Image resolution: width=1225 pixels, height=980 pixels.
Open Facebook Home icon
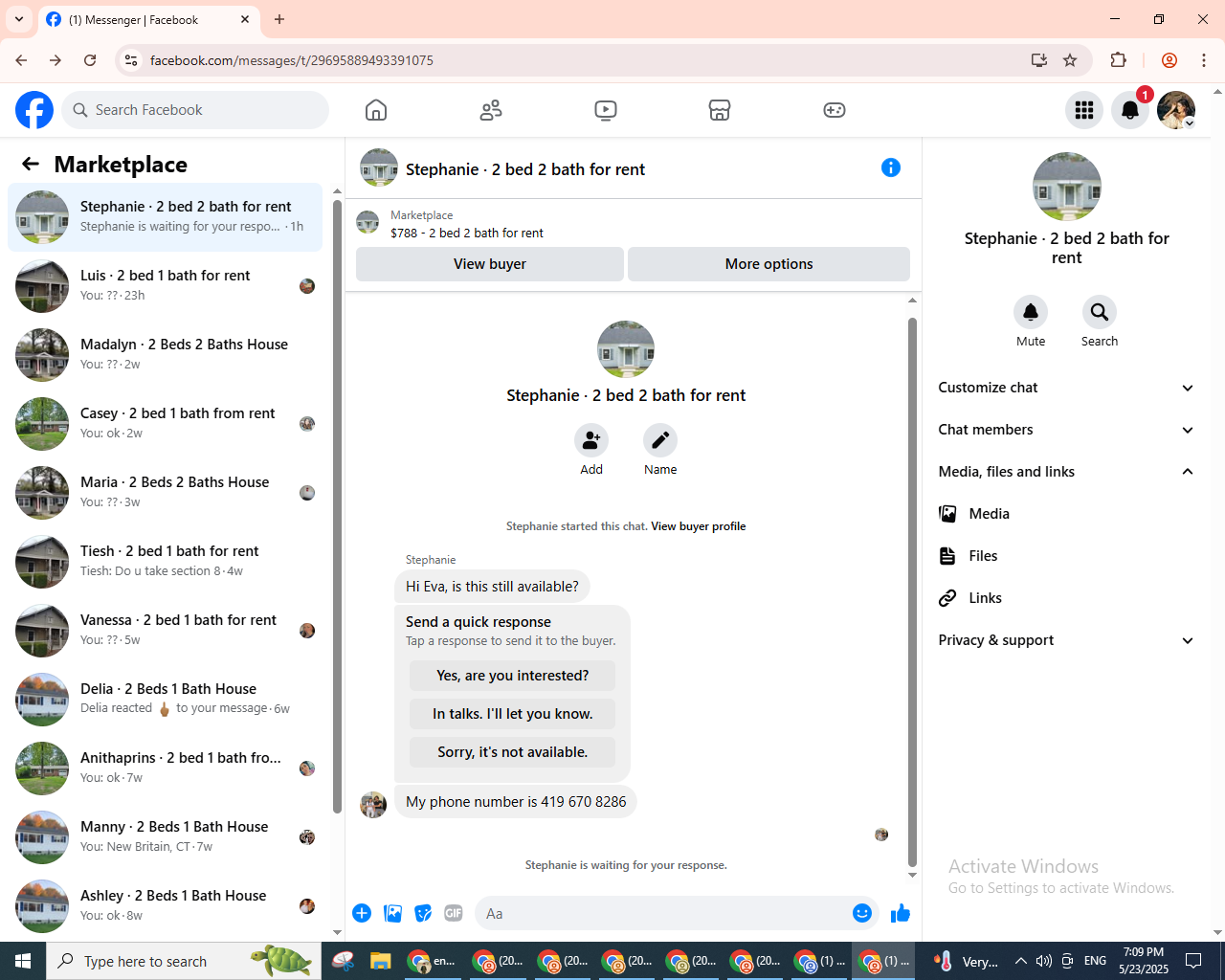[376, 110]
